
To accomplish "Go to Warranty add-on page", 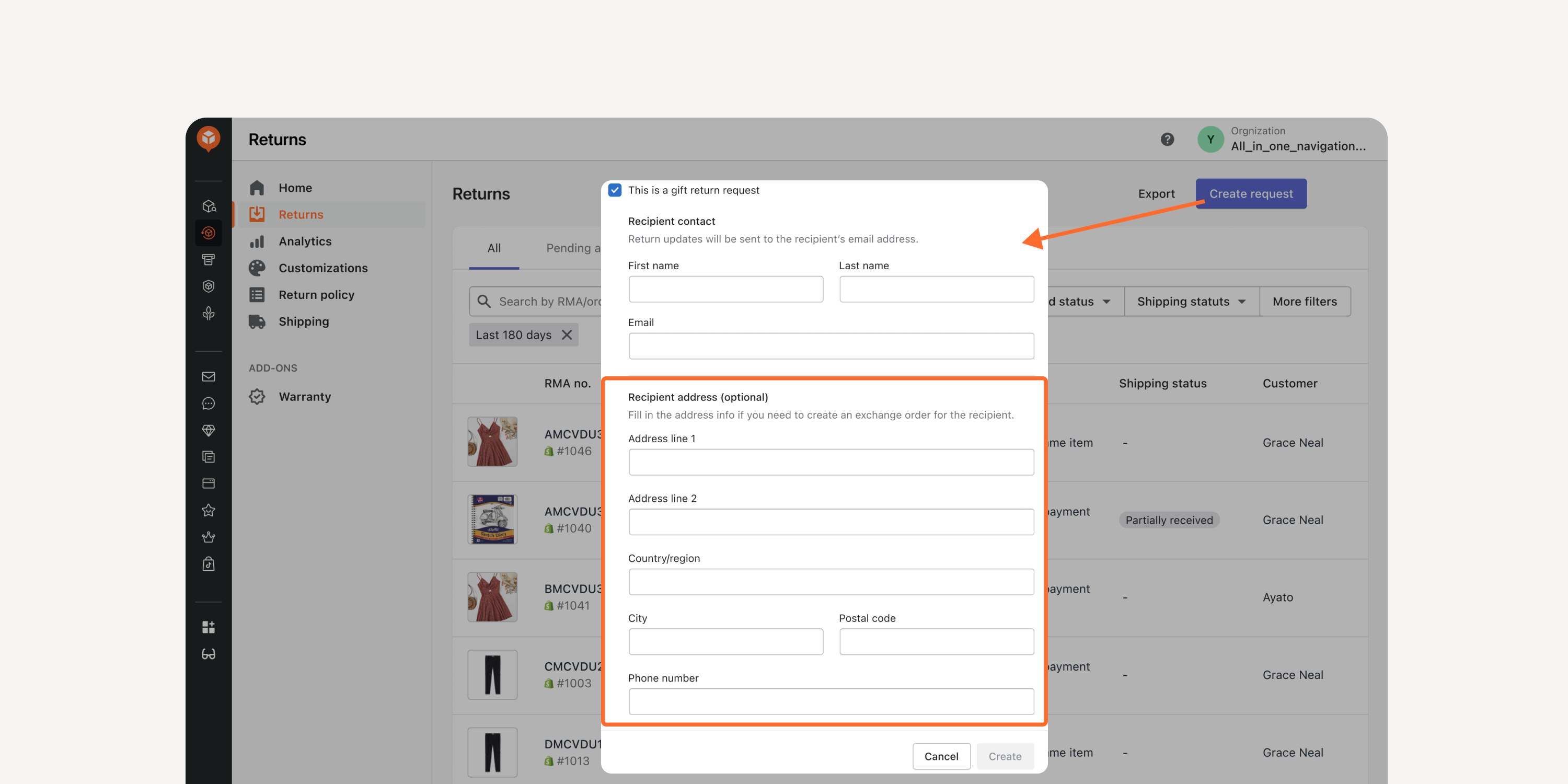I will click(304, 396).
